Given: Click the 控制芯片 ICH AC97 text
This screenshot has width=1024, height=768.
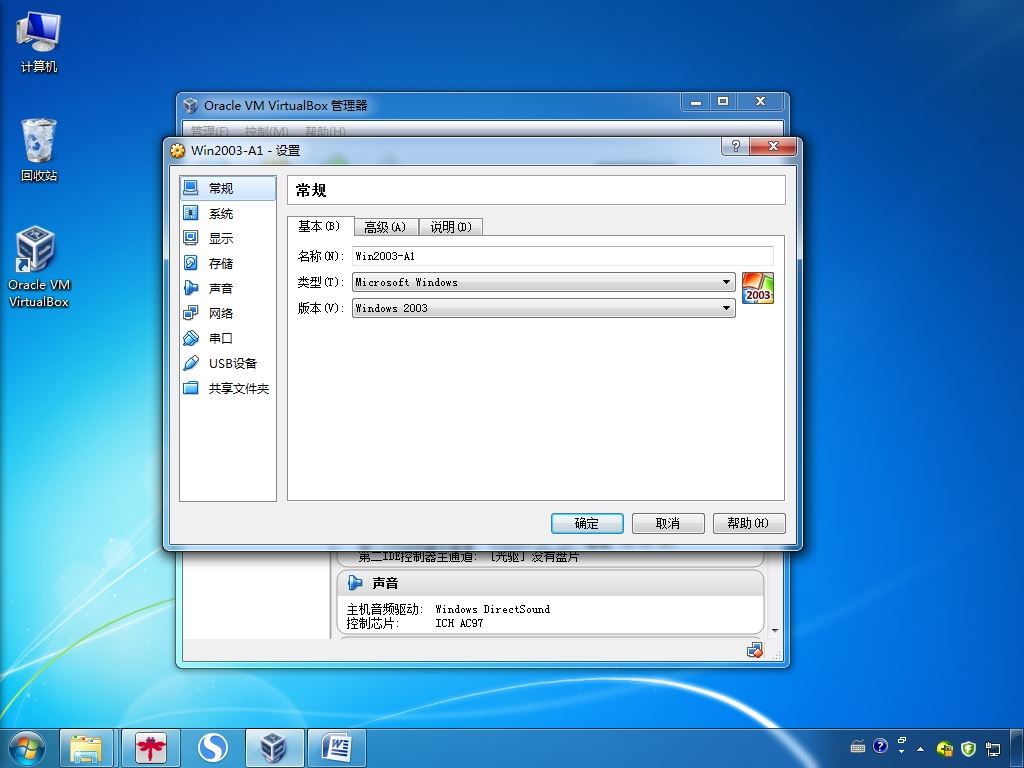Looking at the screenshot, I should coord(415,624).
